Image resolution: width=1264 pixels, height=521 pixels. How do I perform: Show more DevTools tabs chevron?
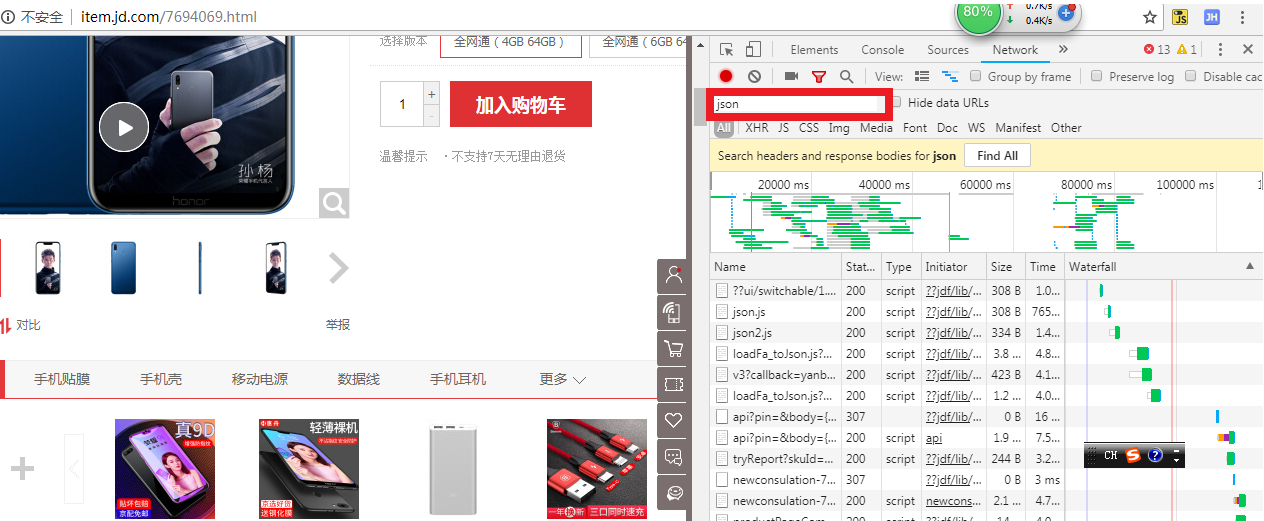[1062, 49]
